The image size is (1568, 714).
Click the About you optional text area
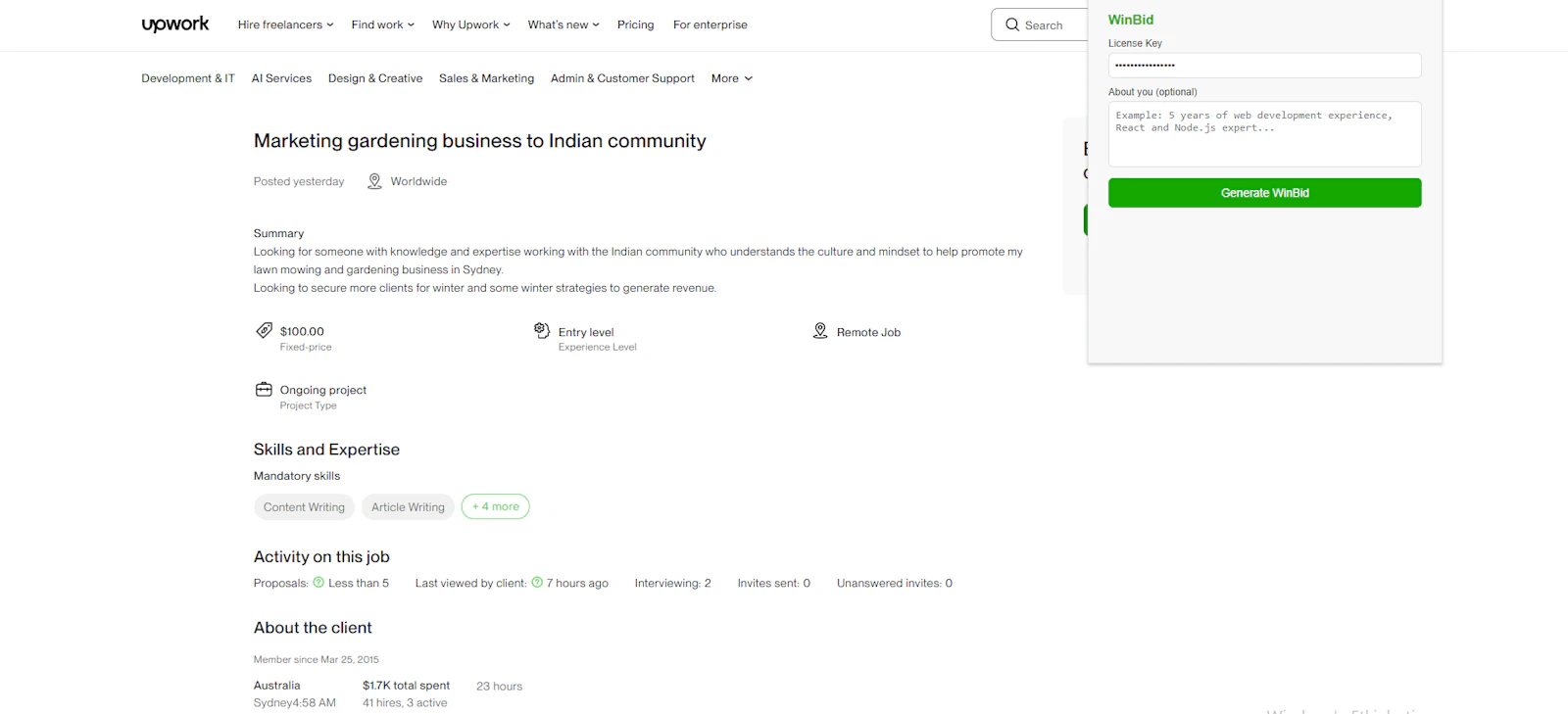(1265, 134)
